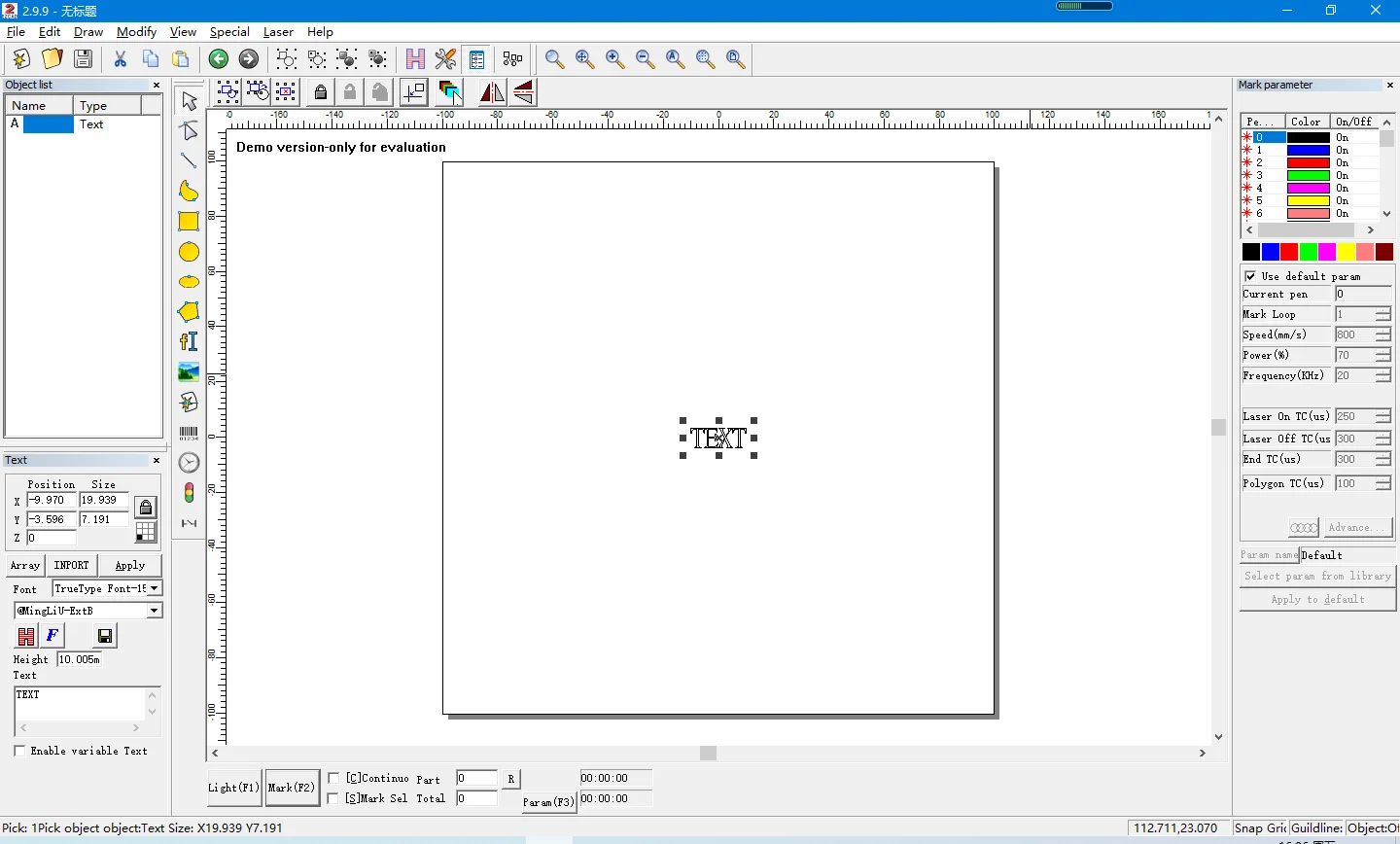Viewport: 1400px width, 844px height.
Task: Click the blue italic F font icon
Action: pyautogui.click(x=52, y=636)
